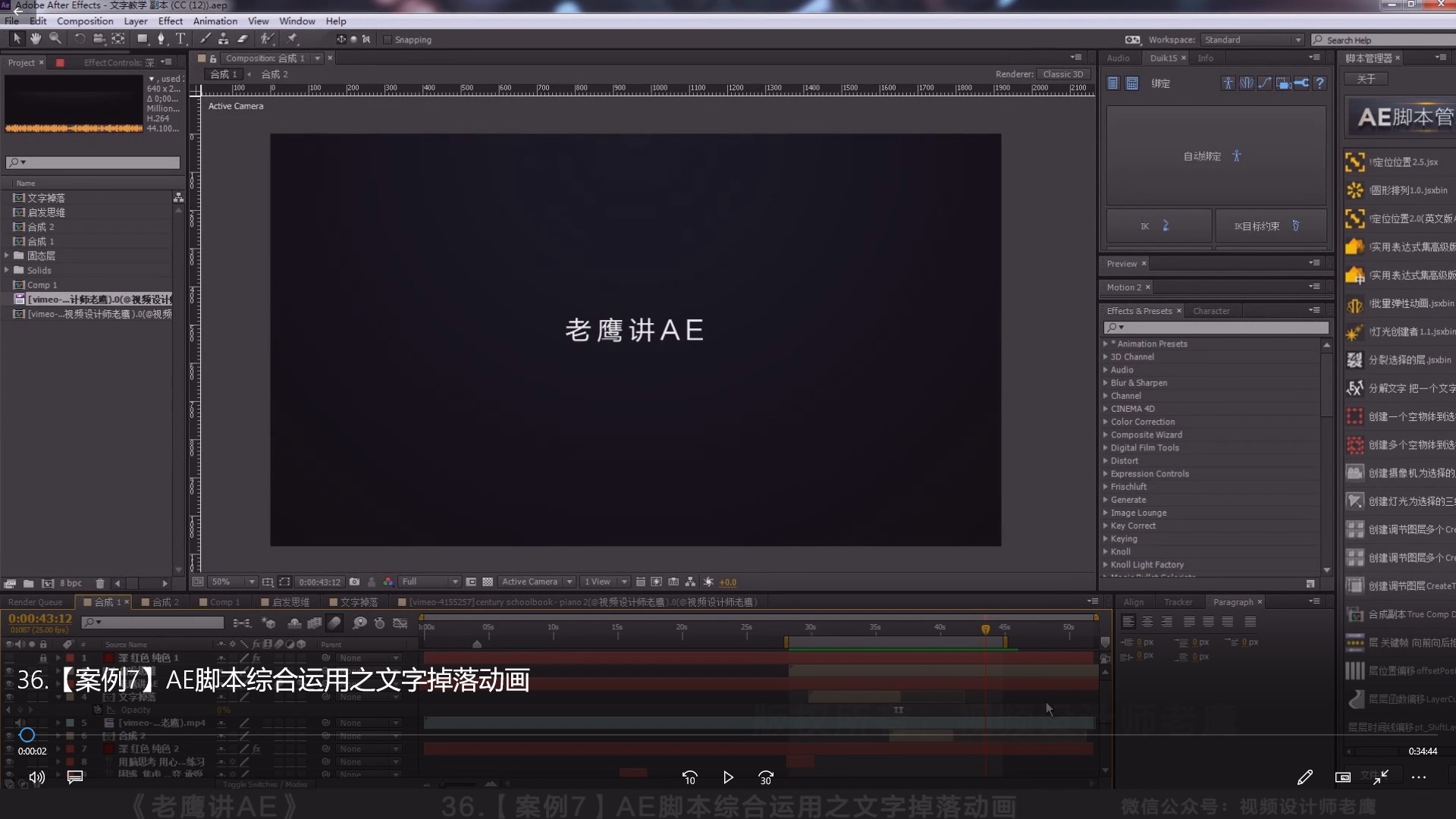Select the Roto Brush tool

pyautogui.click(x=266, y=39)
